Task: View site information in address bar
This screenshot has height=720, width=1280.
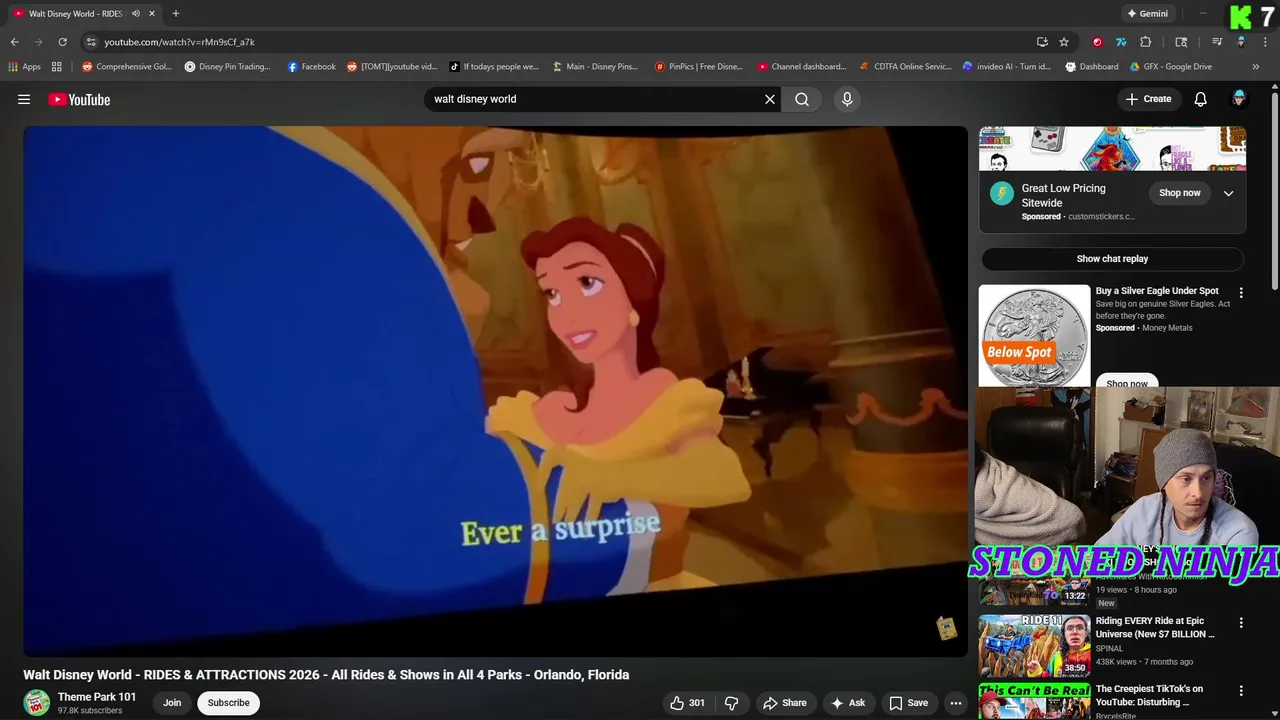Action: pyautogui.click(x=91, y=42)
